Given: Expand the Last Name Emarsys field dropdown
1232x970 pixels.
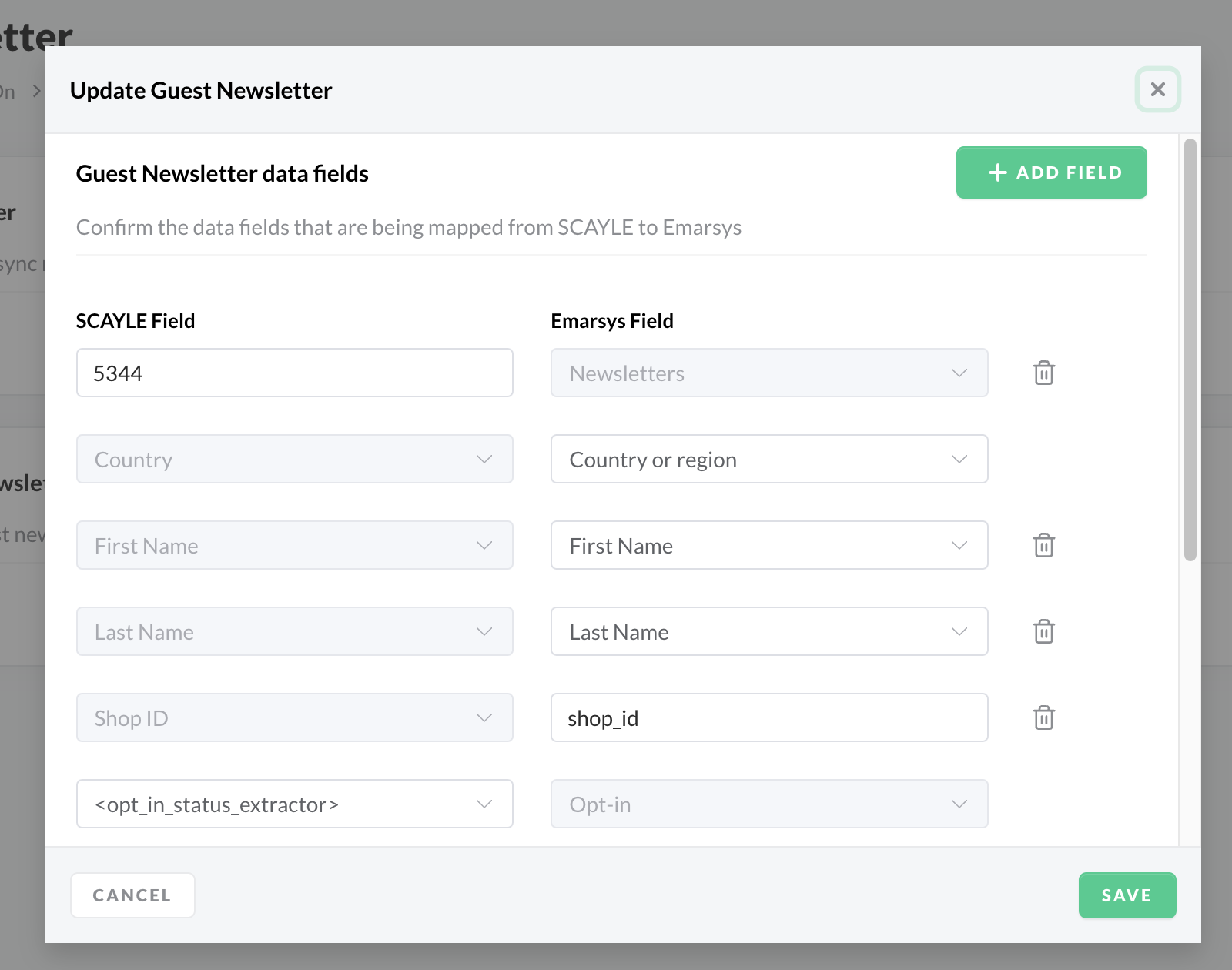Looking at the screenshot, I should (769, 631).
